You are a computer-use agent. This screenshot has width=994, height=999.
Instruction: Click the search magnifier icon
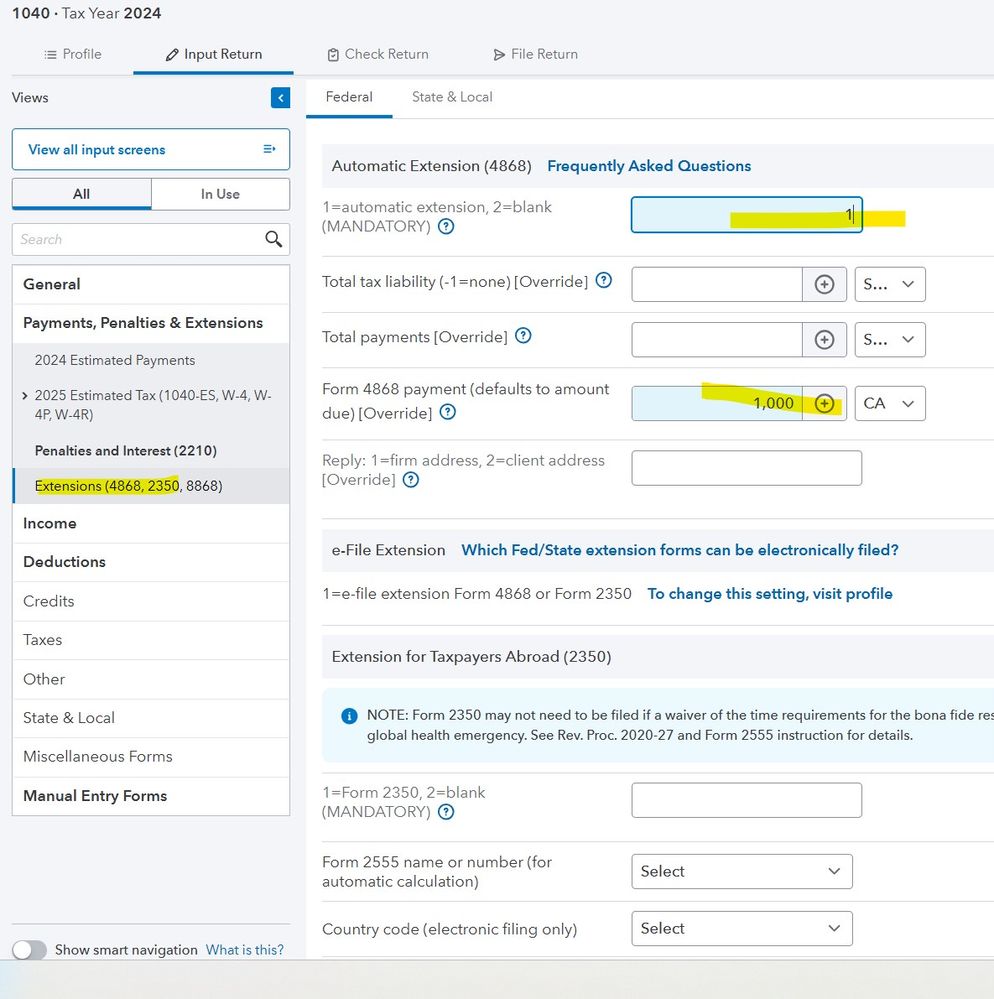click(273, 239)
